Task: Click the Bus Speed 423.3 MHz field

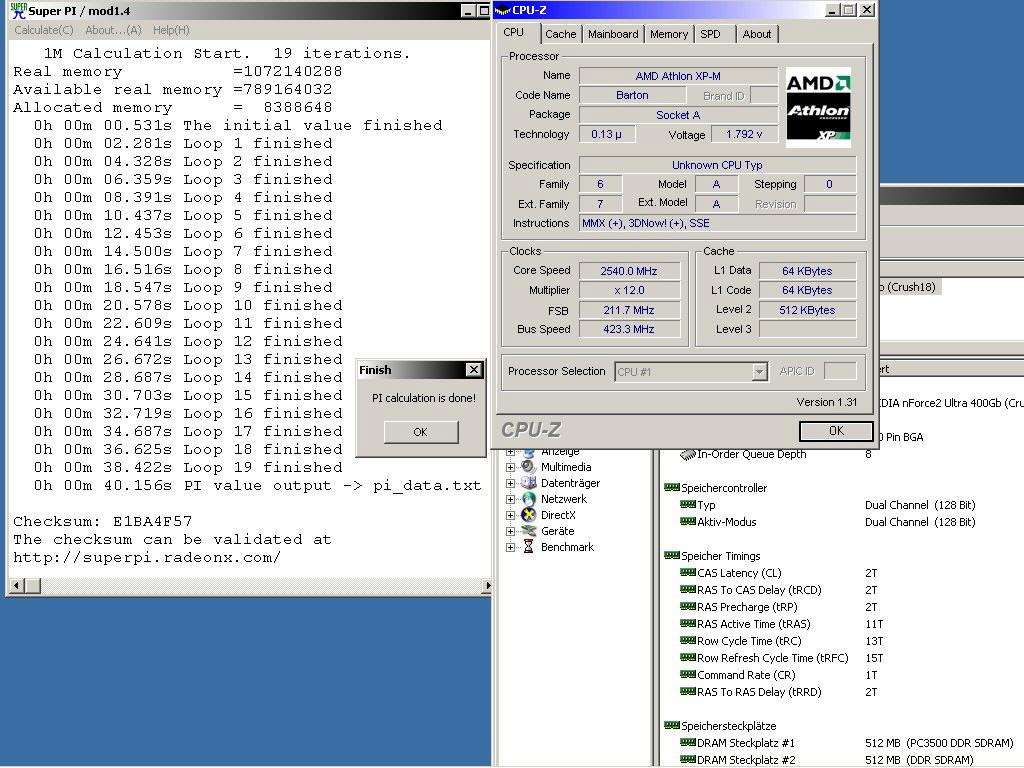Action: click(629, 329)
